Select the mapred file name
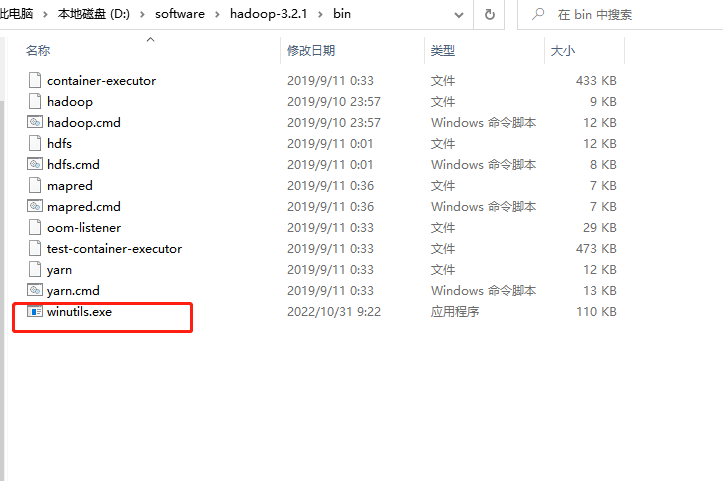 click(70, 186)
